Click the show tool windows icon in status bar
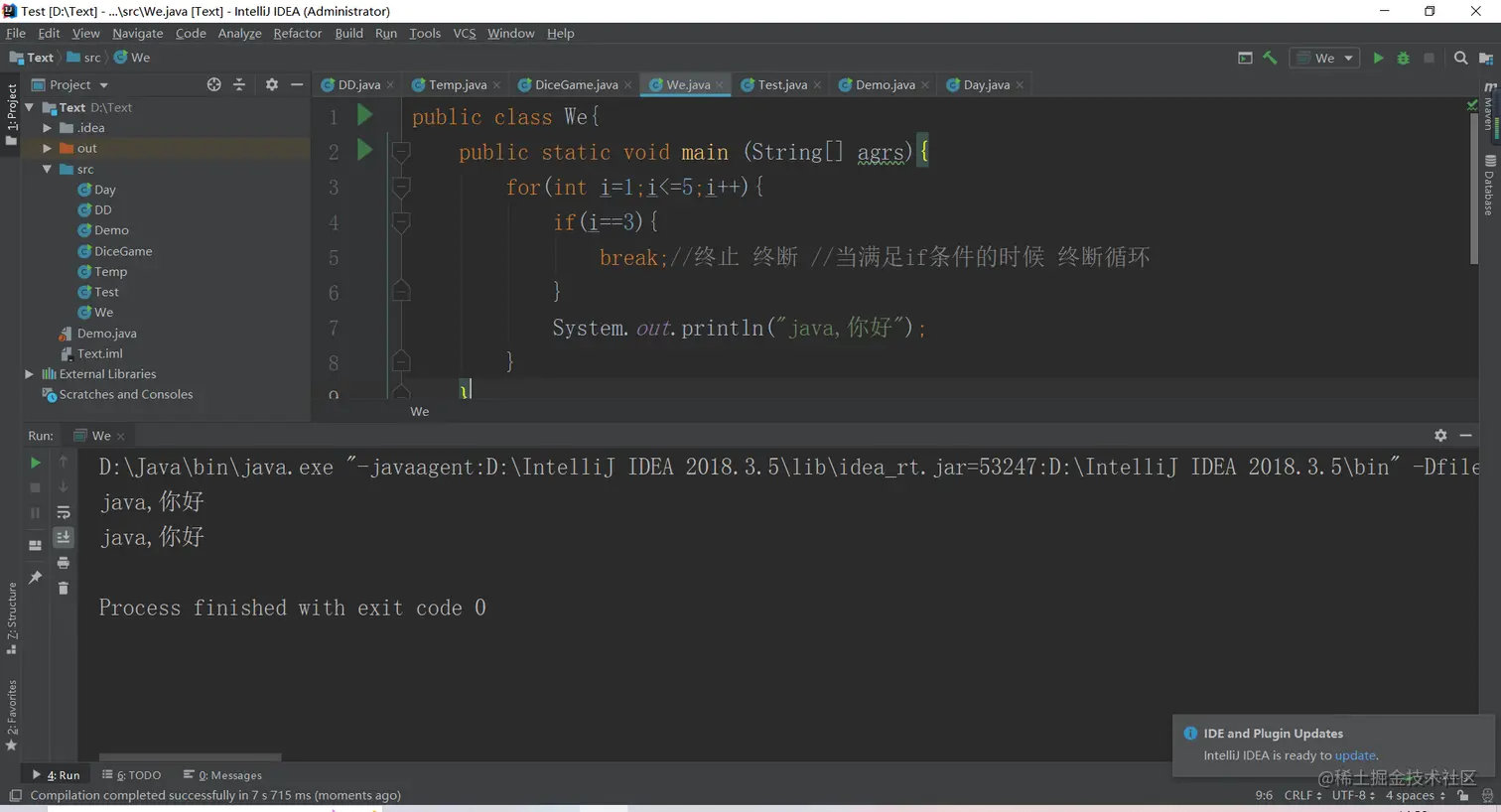The image size is (1501, 812). click(15, 795)
